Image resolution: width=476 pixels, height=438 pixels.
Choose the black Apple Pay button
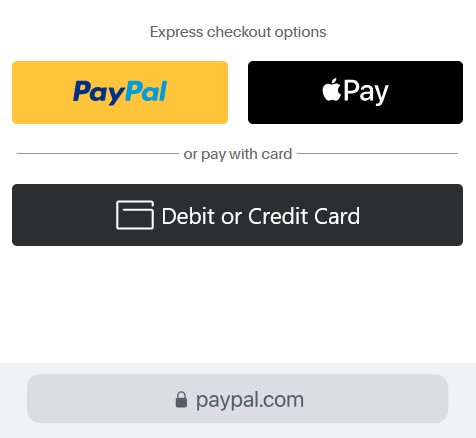tap(355, 92)
